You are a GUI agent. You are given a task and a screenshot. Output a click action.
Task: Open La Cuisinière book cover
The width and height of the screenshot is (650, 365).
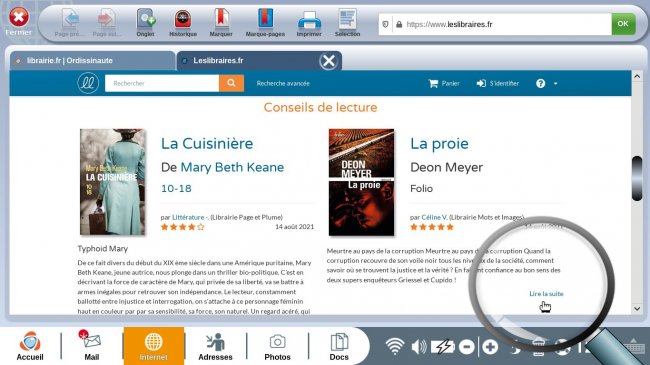click(x=113, y=182)
